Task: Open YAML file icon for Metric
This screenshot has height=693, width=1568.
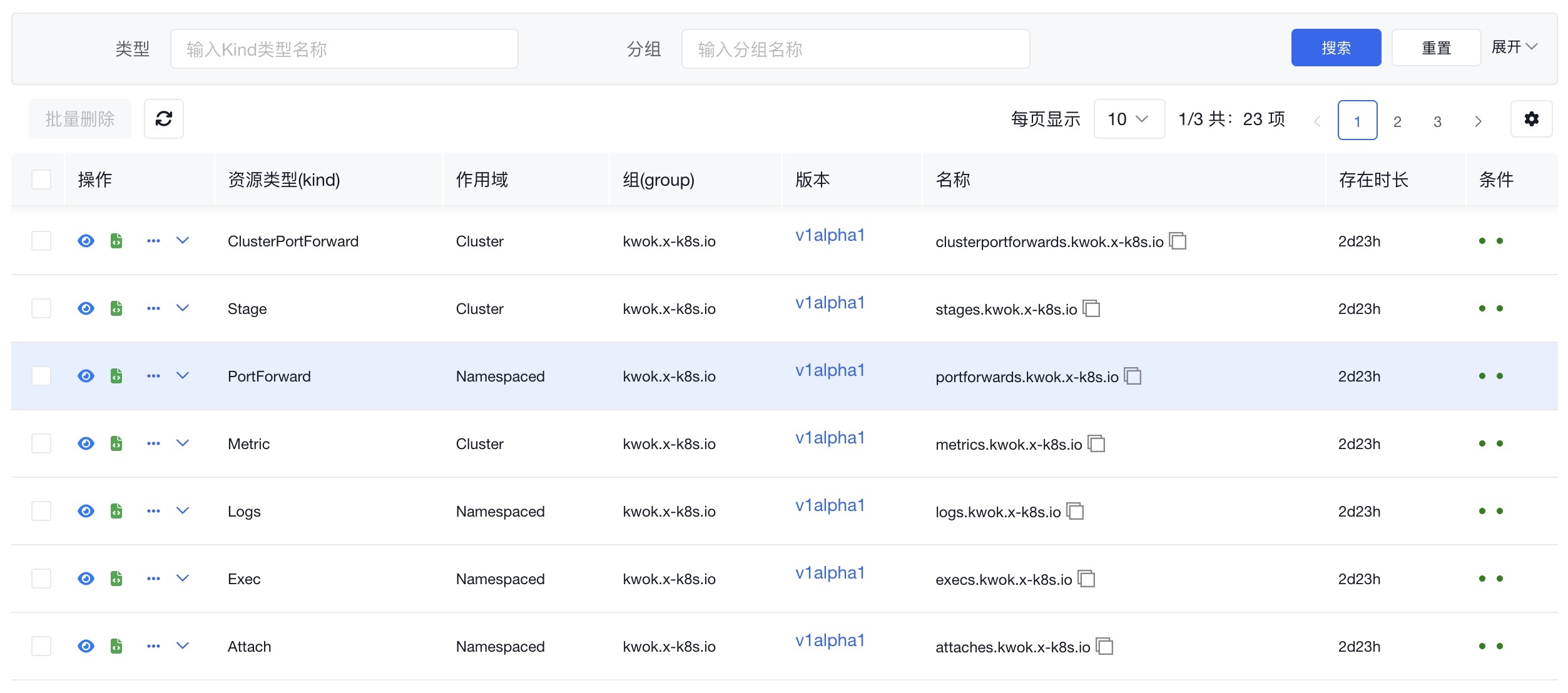Action: click(116, 443)
